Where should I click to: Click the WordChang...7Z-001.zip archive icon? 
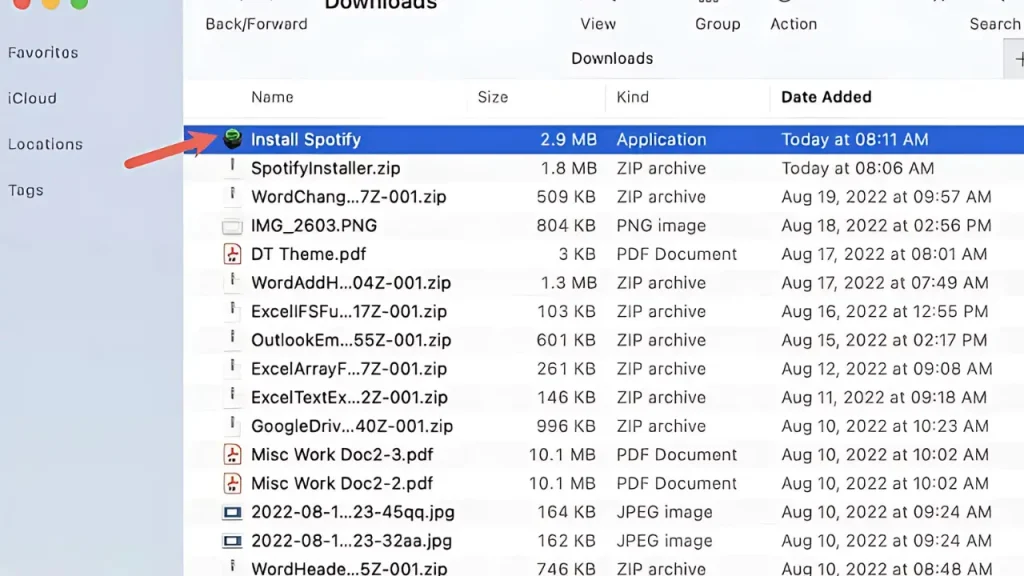coord(232,196)
